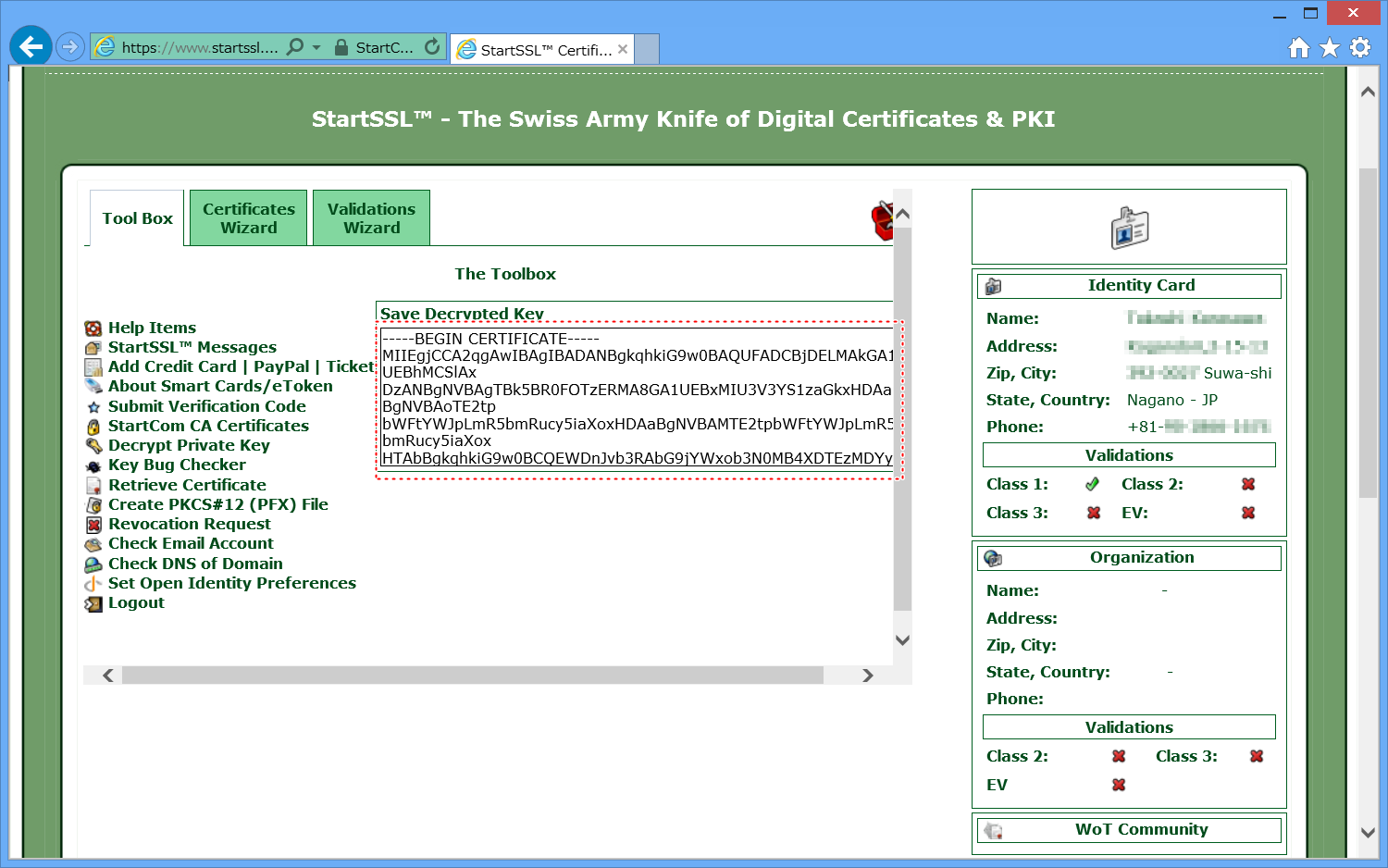Click the Key Bug Checker bug icon
1388x868 pixels.
tap(93, 466)
